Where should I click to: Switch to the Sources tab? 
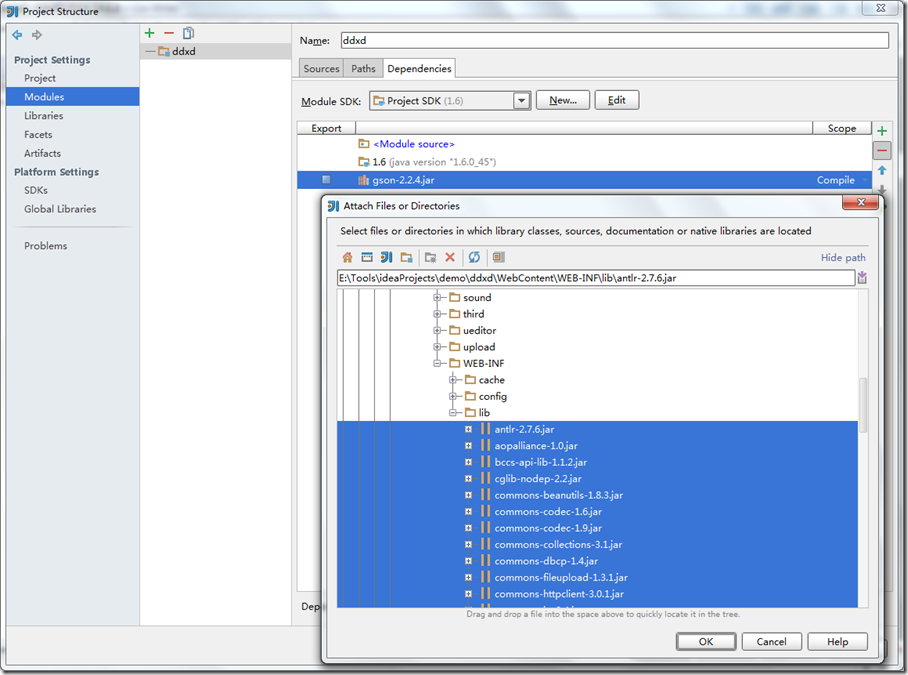coord(321,68)
